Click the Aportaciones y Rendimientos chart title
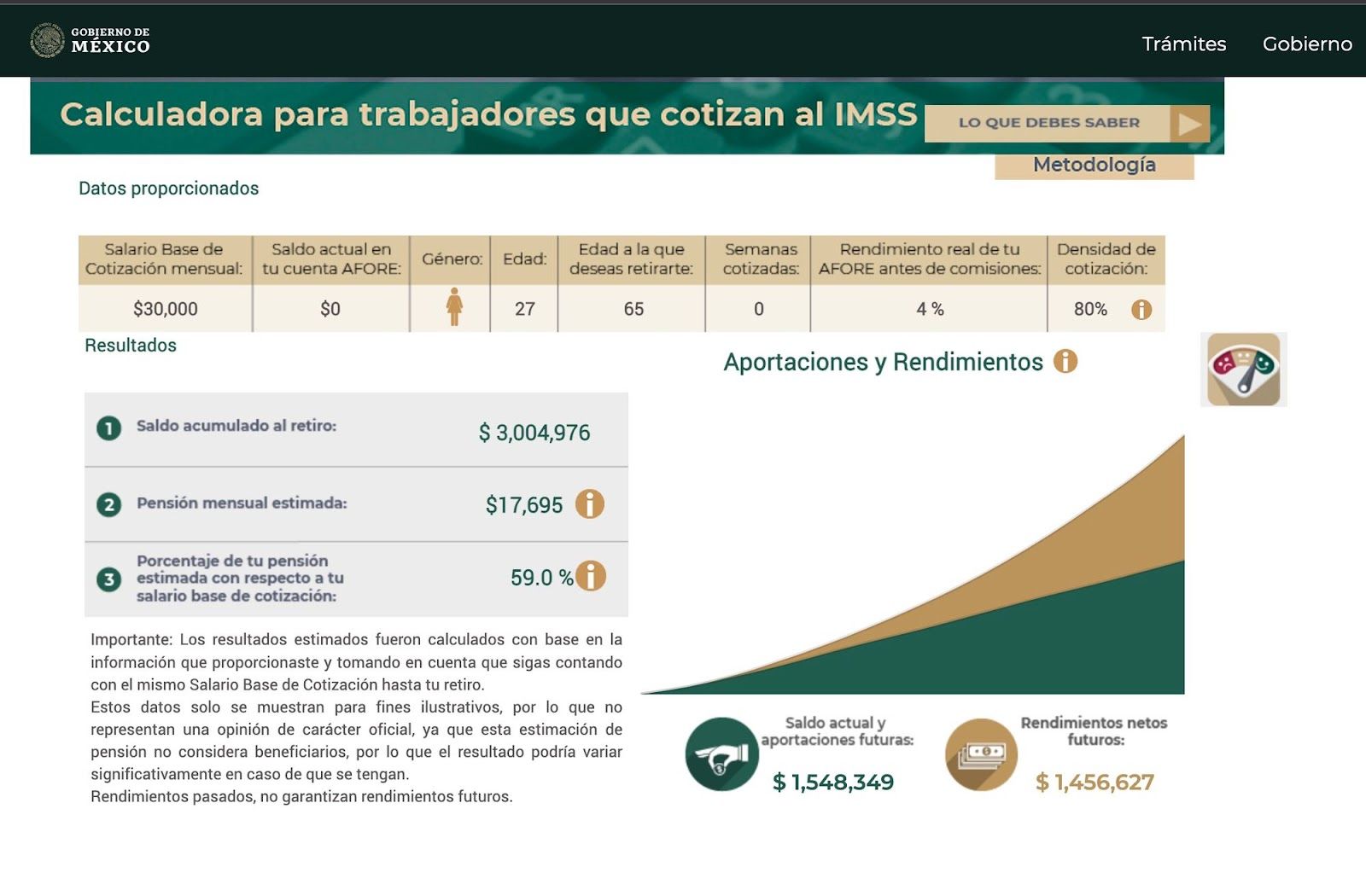The image size is (1366, 896). point(883,362)
